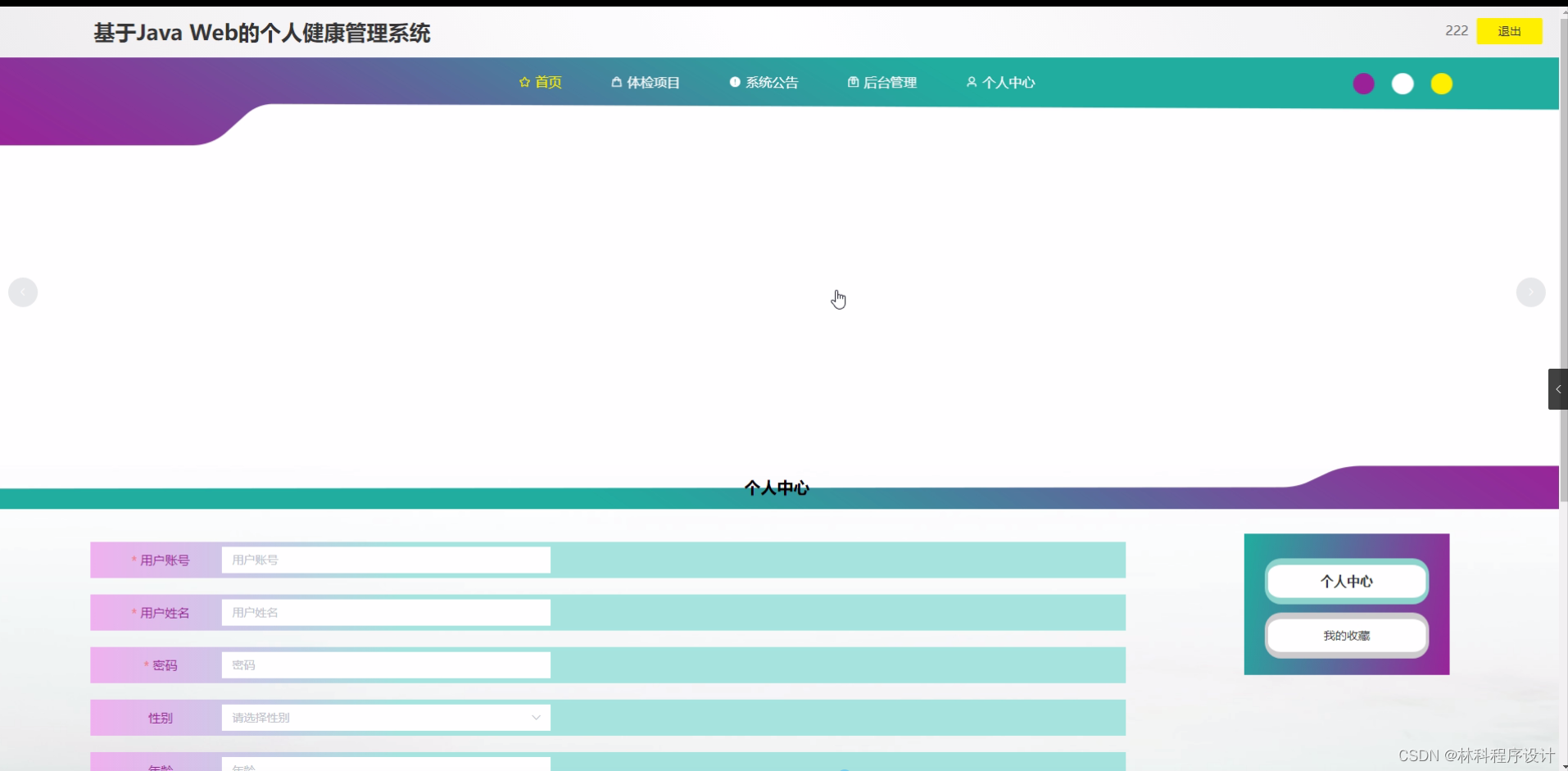Select the purple carousel indicator dot
This screenshot has width=1568, height=771.
point(1364,83)
